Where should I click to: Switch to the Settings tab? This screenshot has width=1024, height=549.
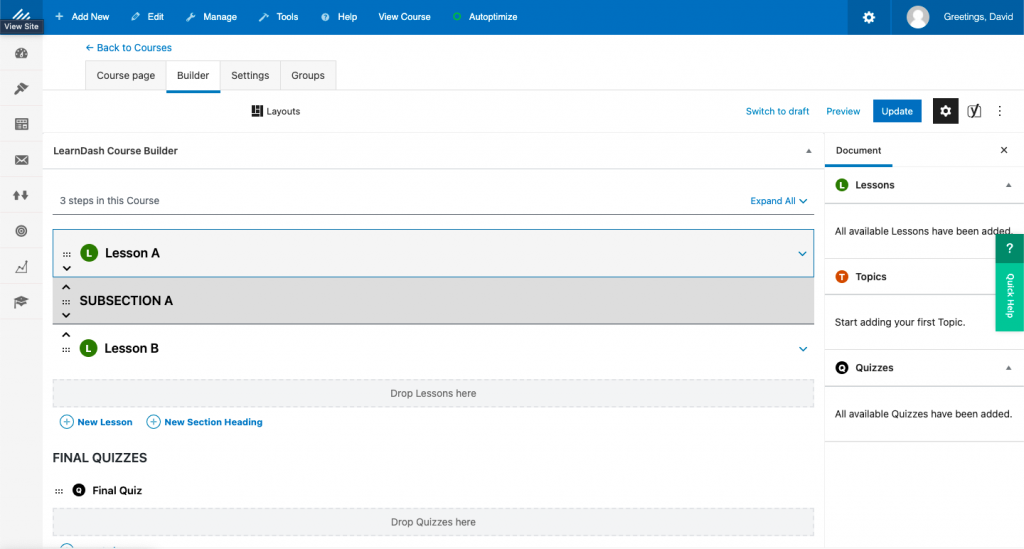tap(250, 76)
